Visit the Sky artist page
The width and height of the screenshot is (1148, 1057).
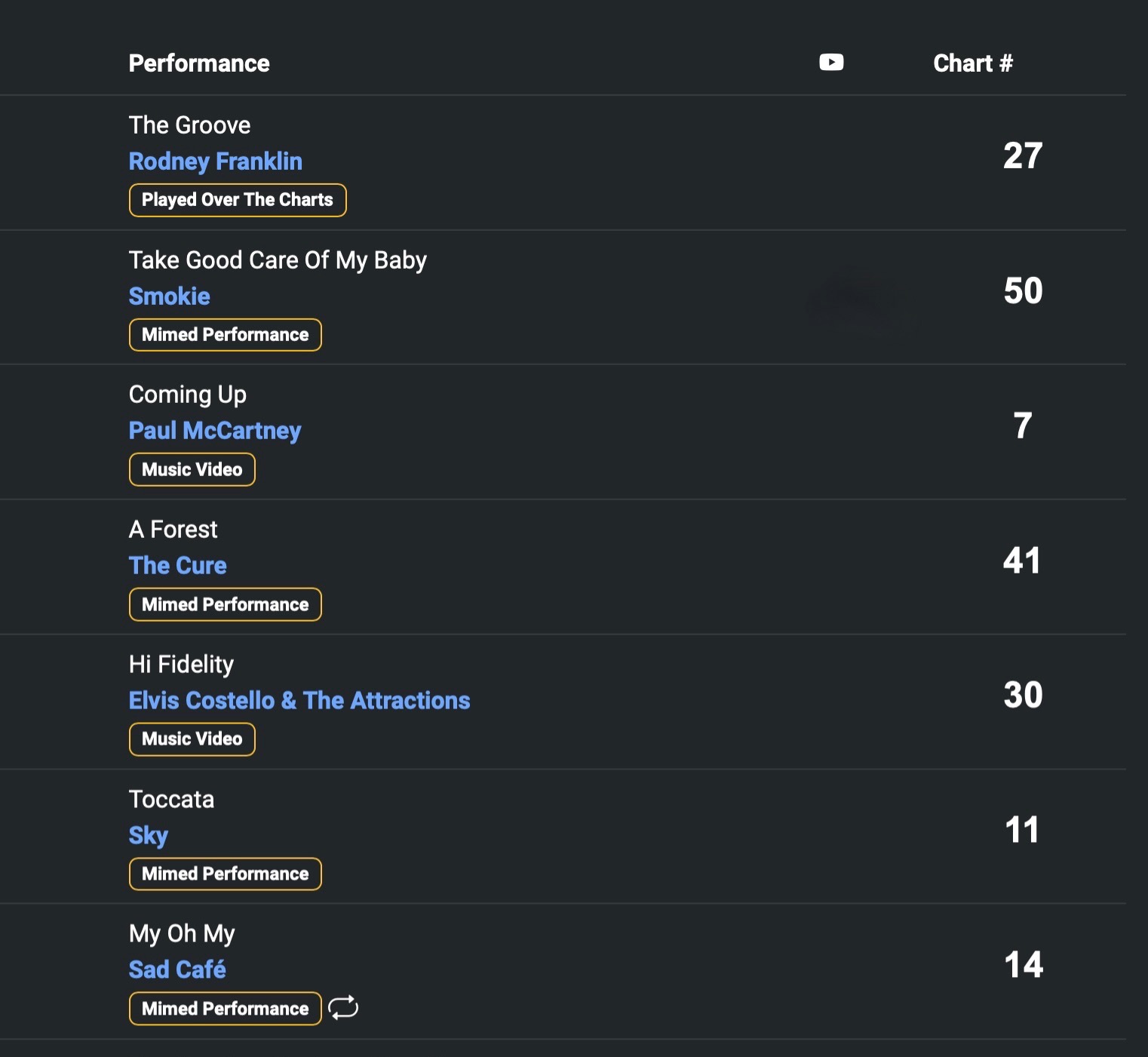(x=148, y=835)
